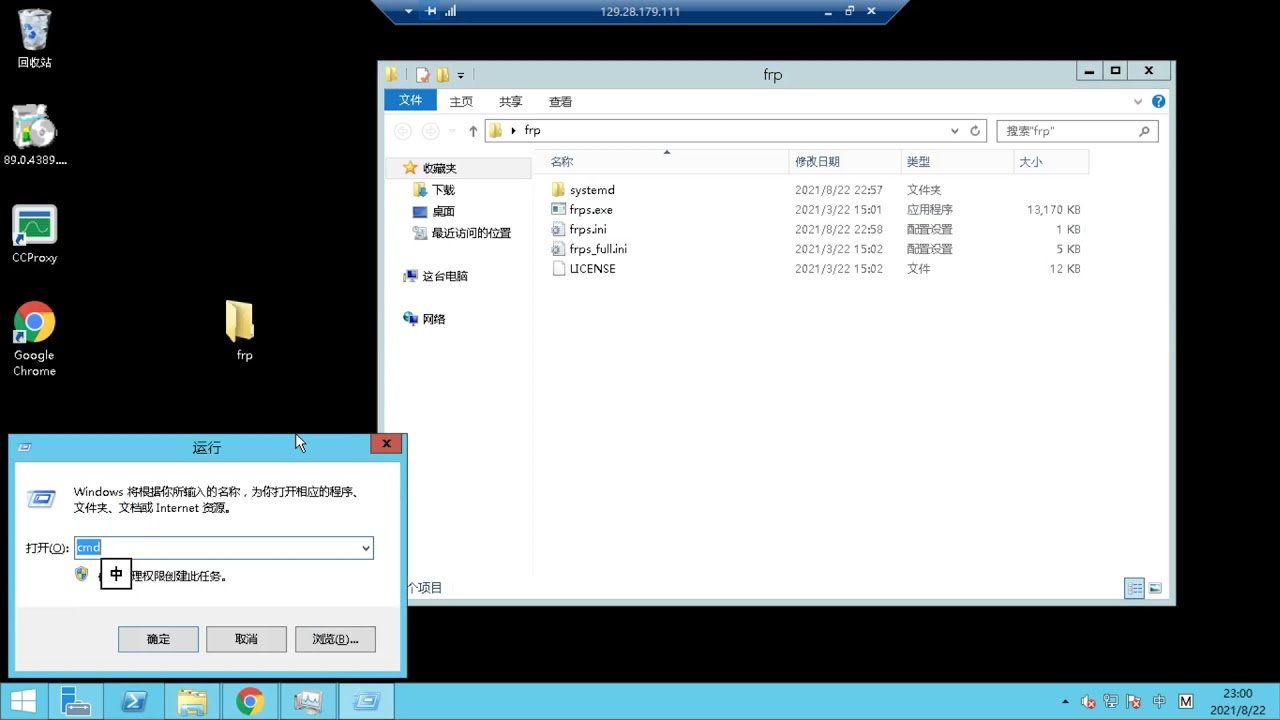Expand the Run dialog 打开 dropdown arrow
The width and height of the screenshot is (1280, 720).
(x=366, y=548)
